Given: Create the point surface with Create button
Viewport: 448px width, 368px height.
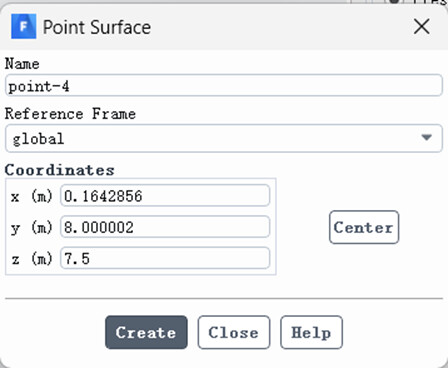Looking at the screenshot, I should point(146,332).
